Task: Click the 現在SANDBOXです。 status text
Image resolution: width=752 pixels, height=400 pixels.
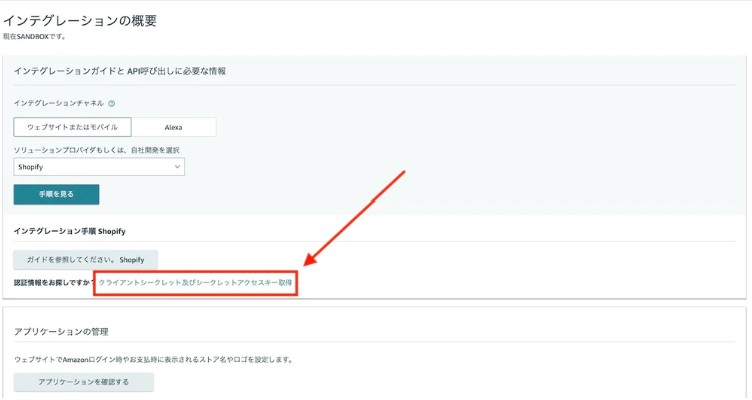Action: coord(34,36)
